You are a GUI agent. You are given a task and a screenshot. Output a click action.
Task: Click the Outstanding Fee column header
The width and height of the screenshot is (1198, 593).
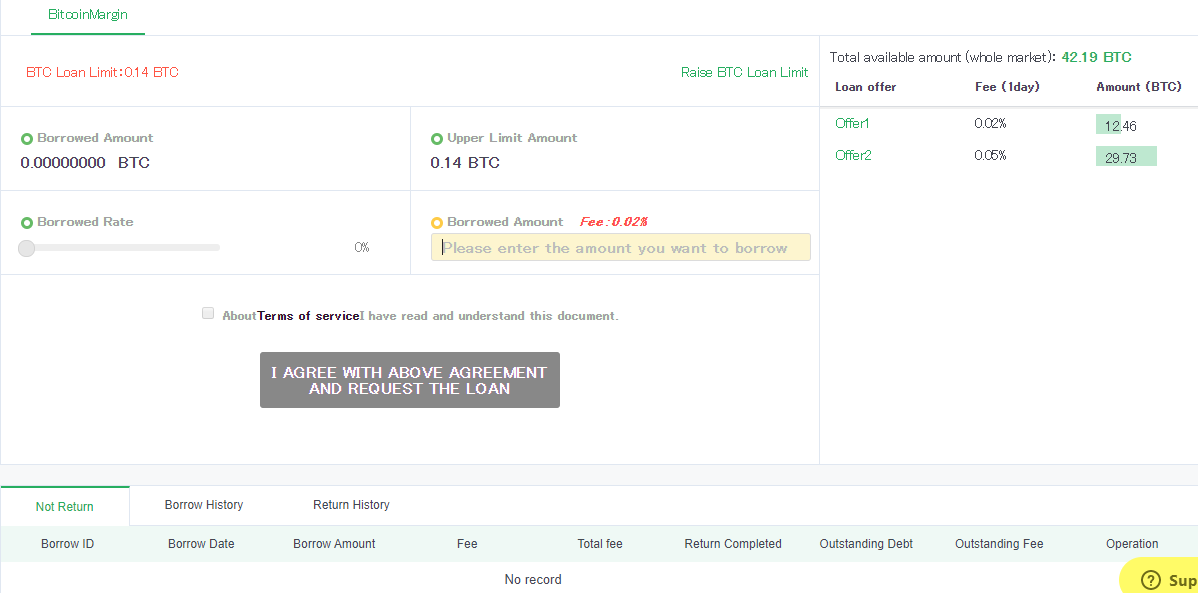tap(999, 544)
